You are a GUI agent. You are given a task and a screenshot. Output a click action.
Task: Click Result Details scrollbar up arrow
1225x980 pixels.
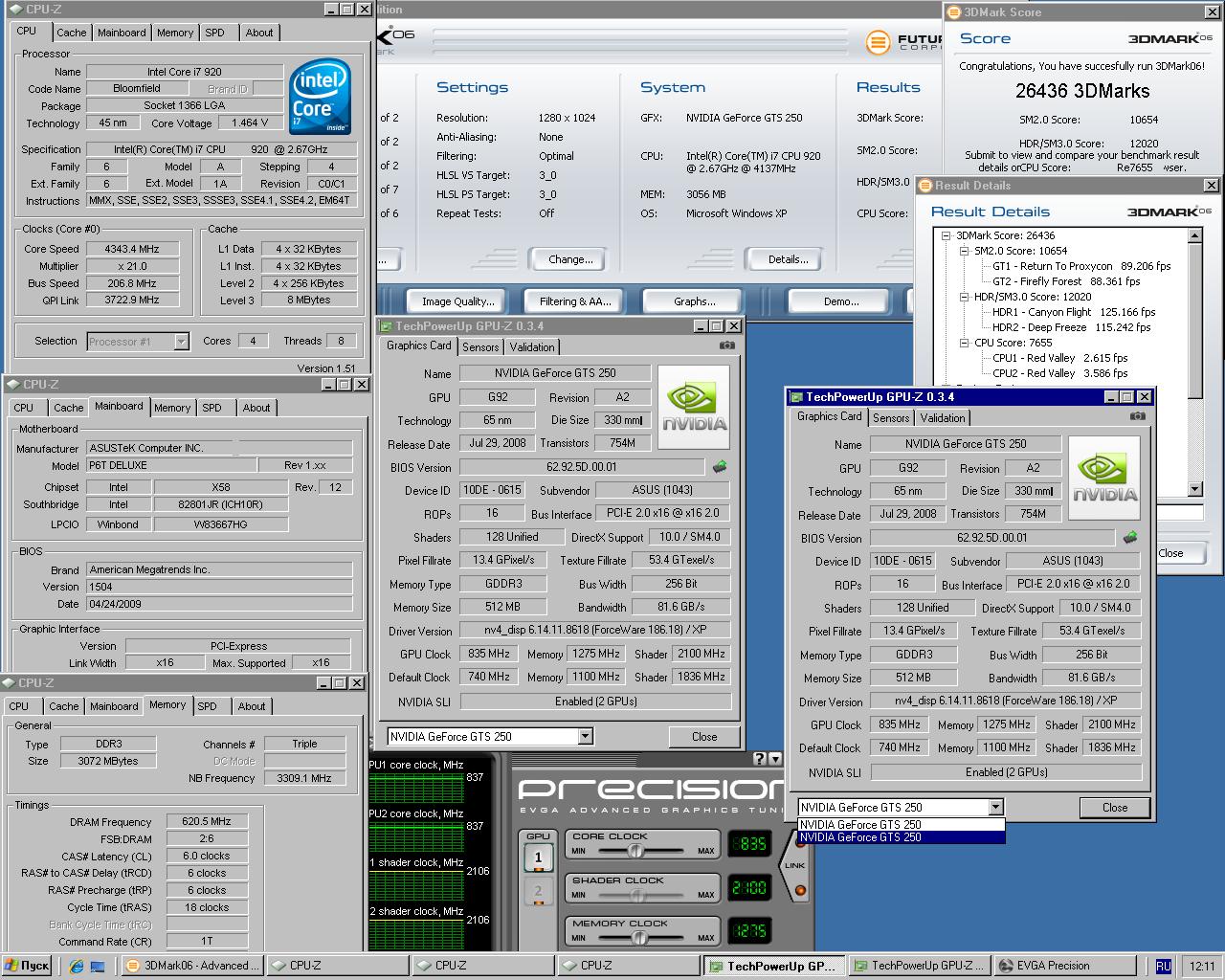point(1194,234)
